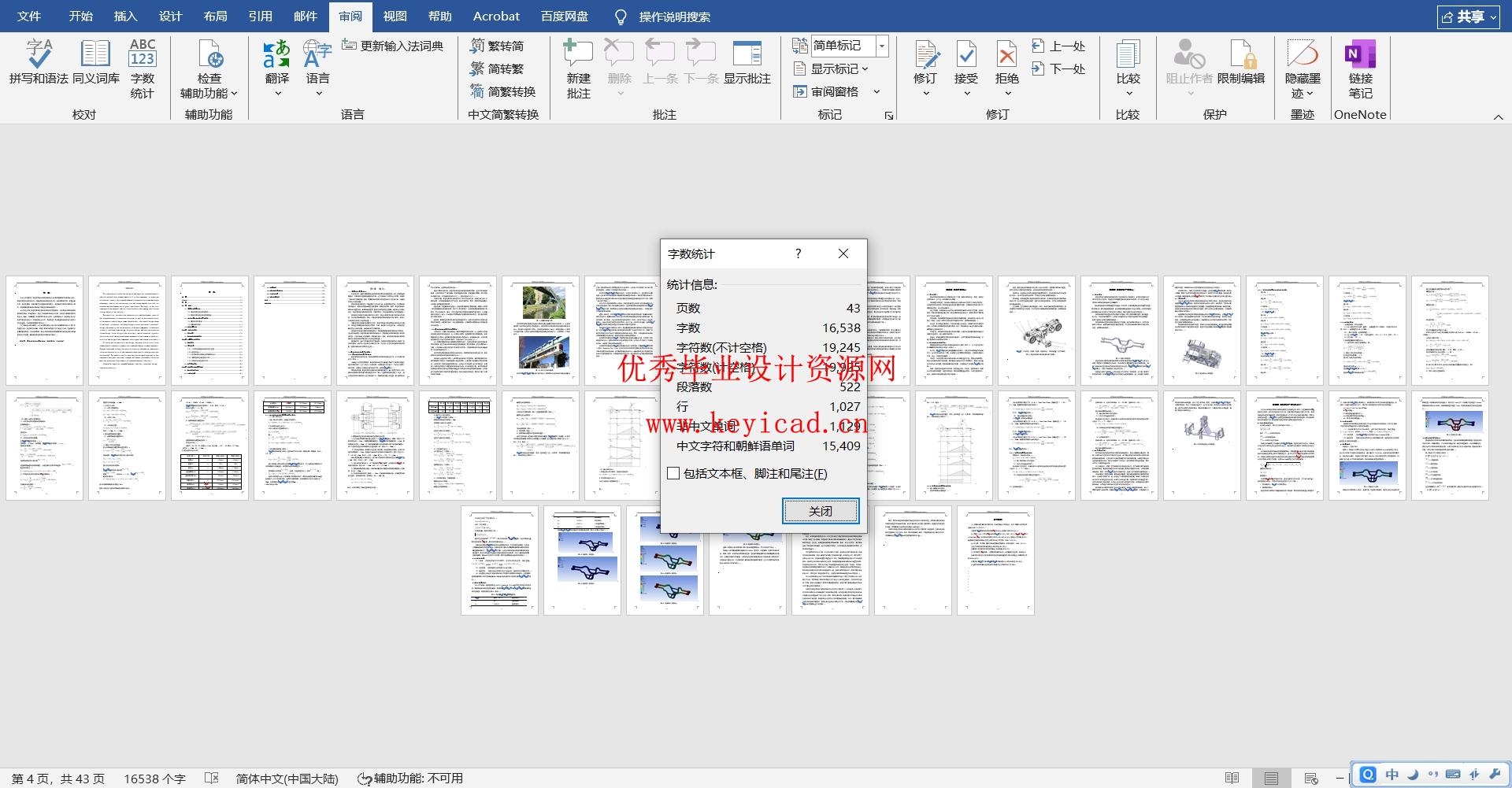This screenshot has width=1512, height=788.
Task: Click Close (关闭) button in Word Count dialog
Action: point(821,511)
